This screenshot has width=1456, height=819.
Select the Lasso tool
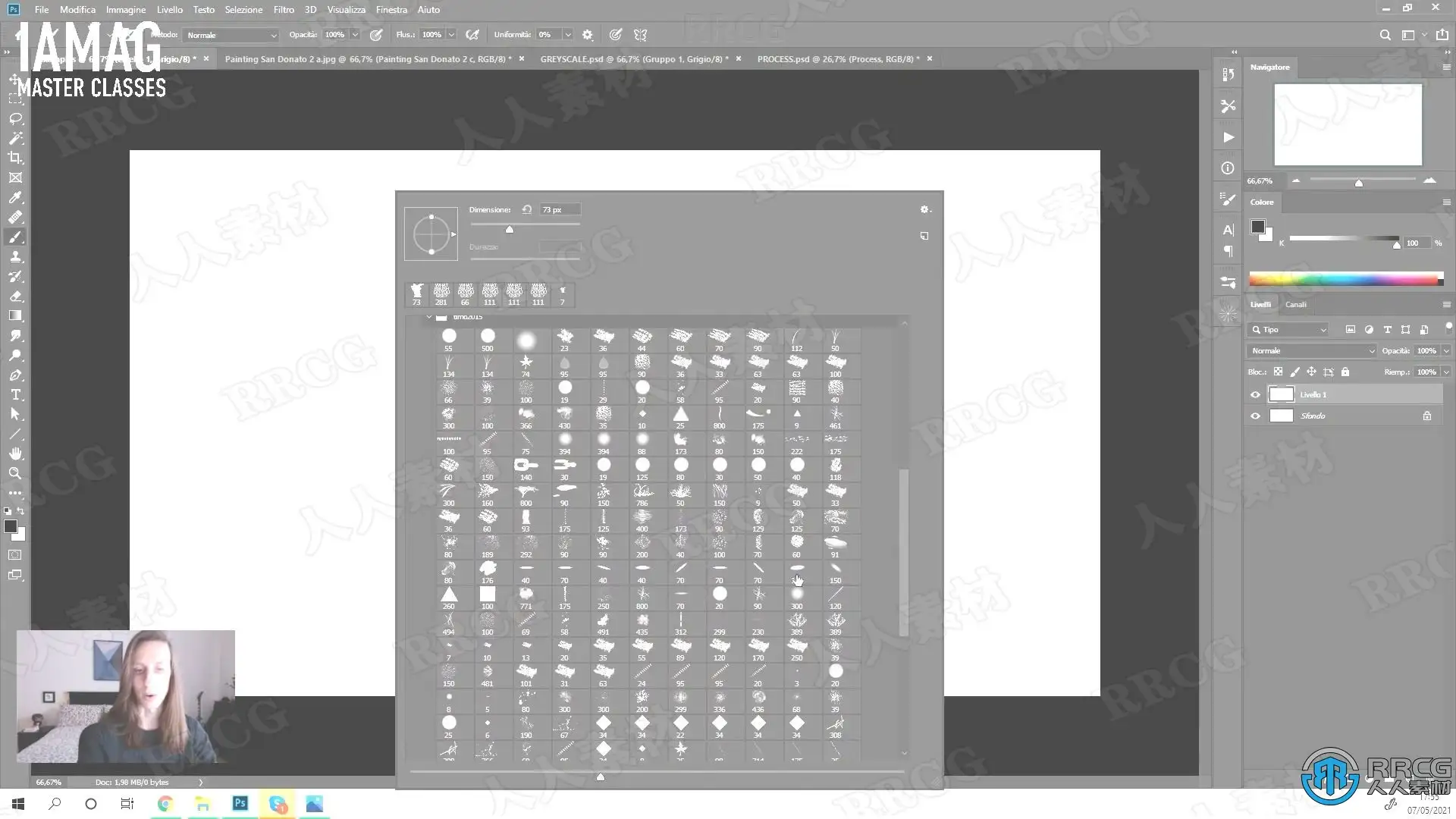click(x=15, y=119)
